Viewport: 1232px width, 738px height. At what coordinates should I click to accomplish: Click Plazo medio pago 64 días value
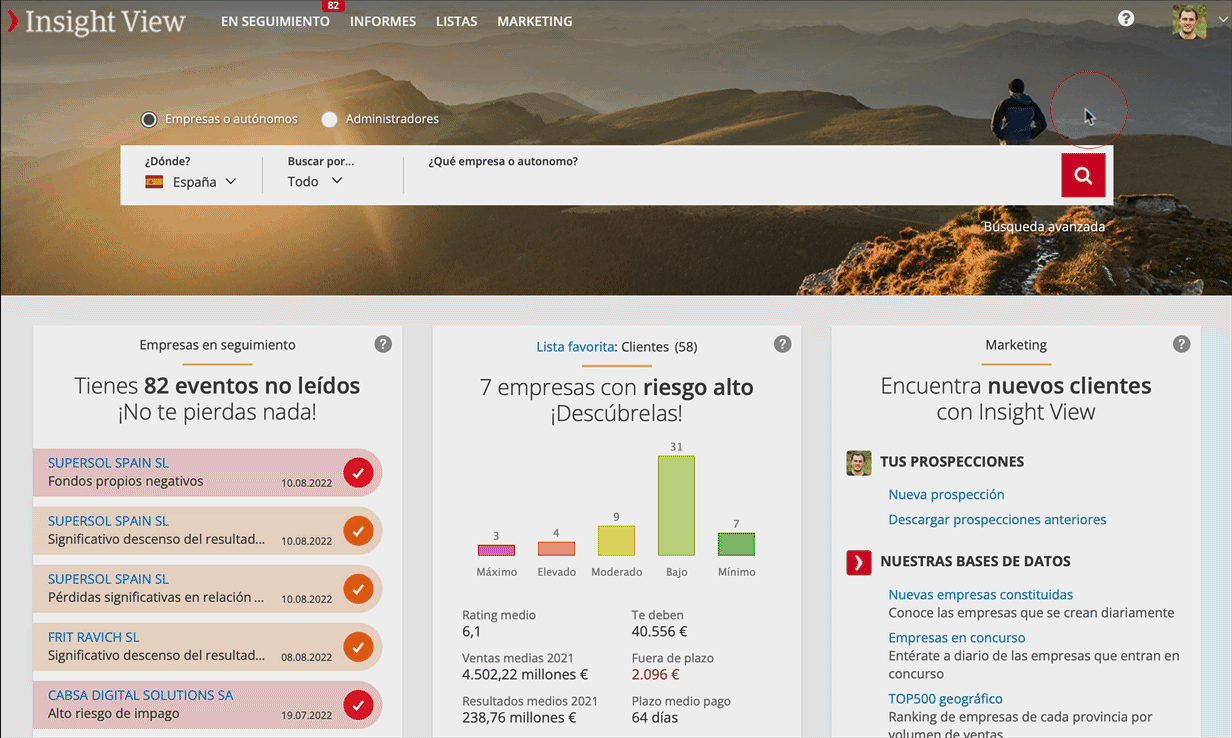pyautogui.click(x=655, y=718)
